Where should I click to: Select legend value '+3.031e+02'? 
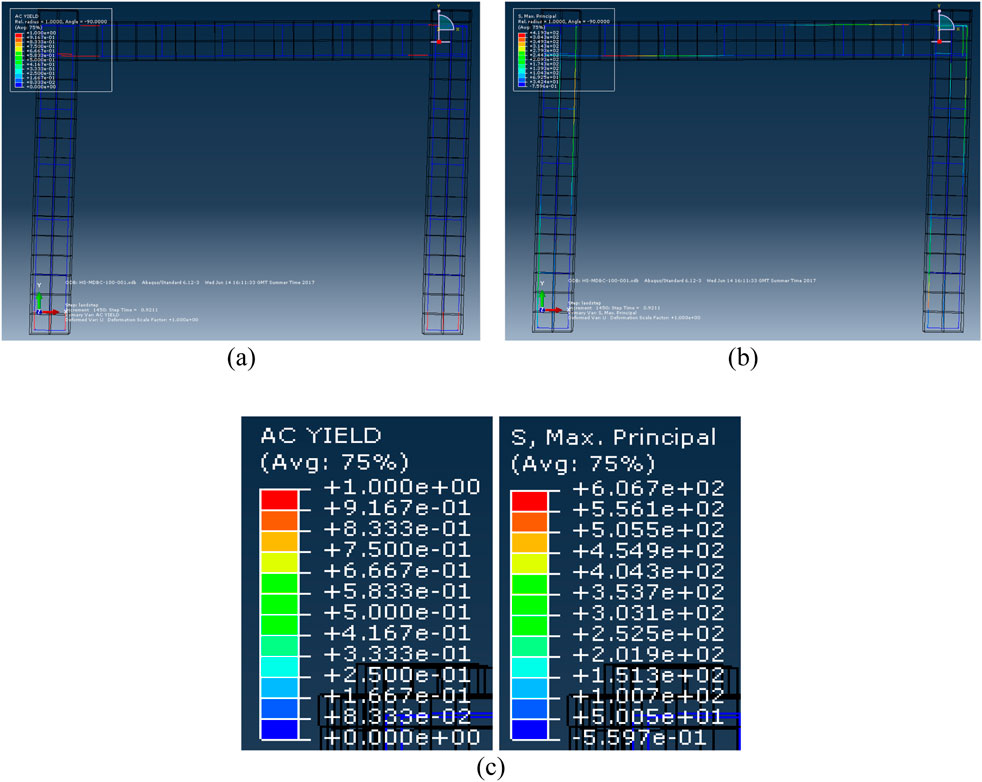[649, 612]
